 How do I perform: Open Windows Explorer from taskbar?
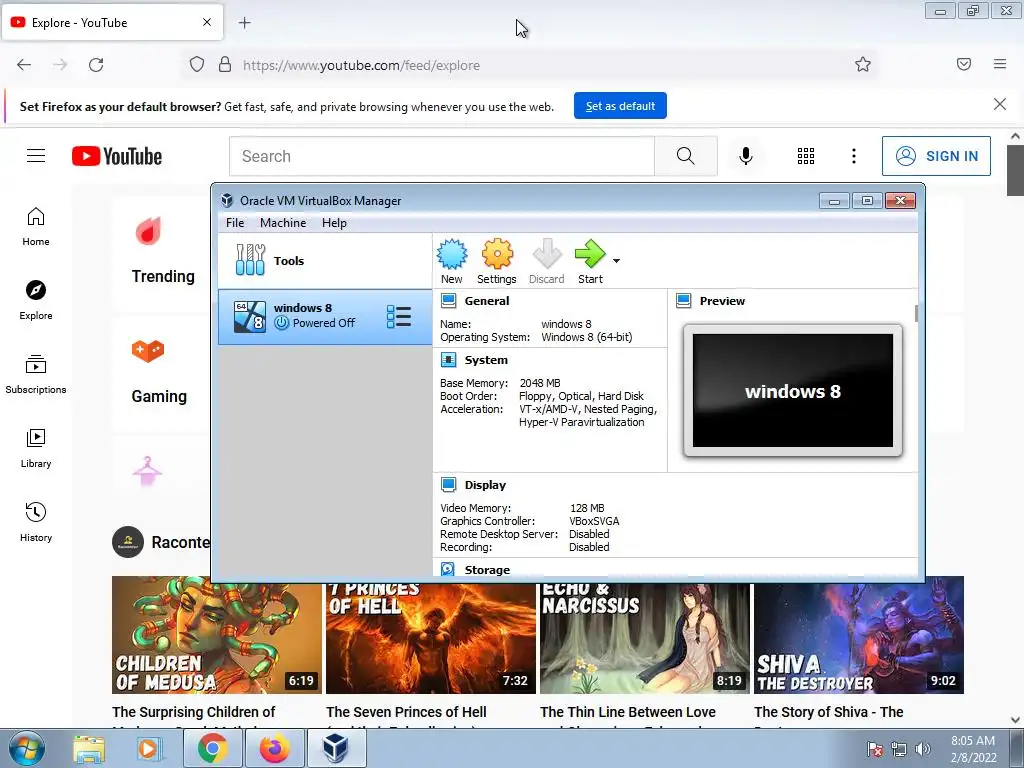89,748
